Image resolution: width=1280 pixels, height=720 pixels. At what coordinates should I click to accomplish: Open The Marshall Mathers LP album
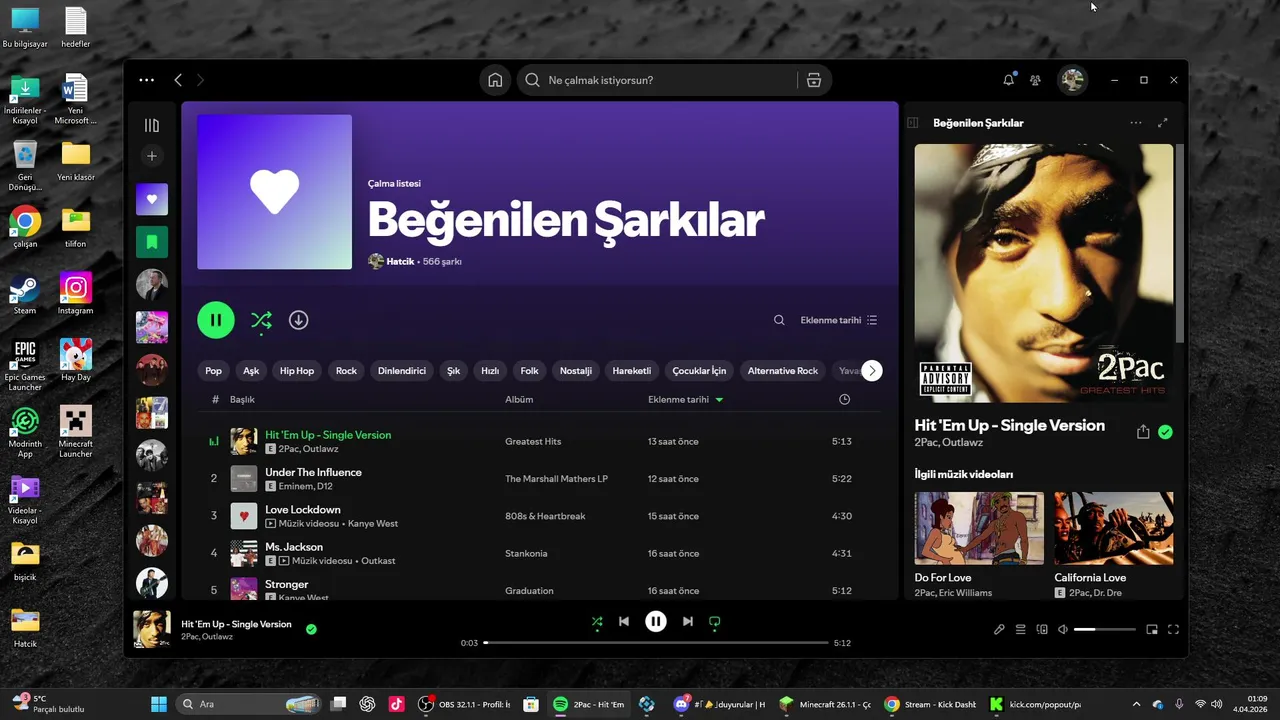click(556, 478)
